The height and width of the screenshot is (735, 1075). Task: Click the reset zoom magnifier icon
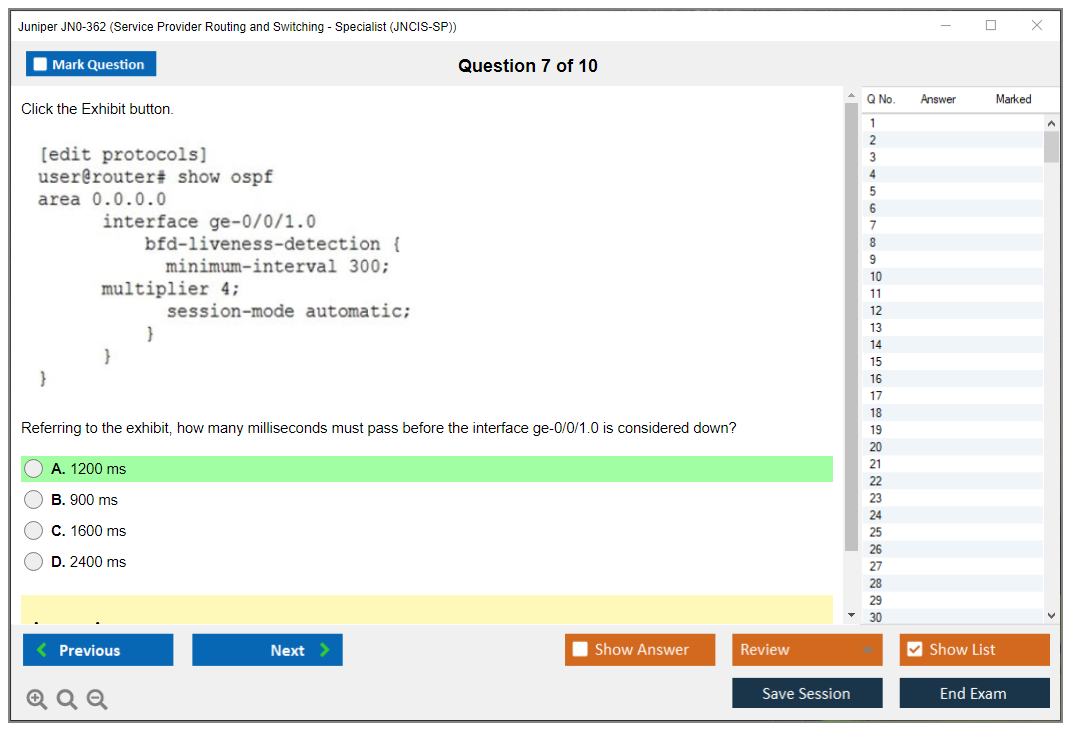click(67, 700)
